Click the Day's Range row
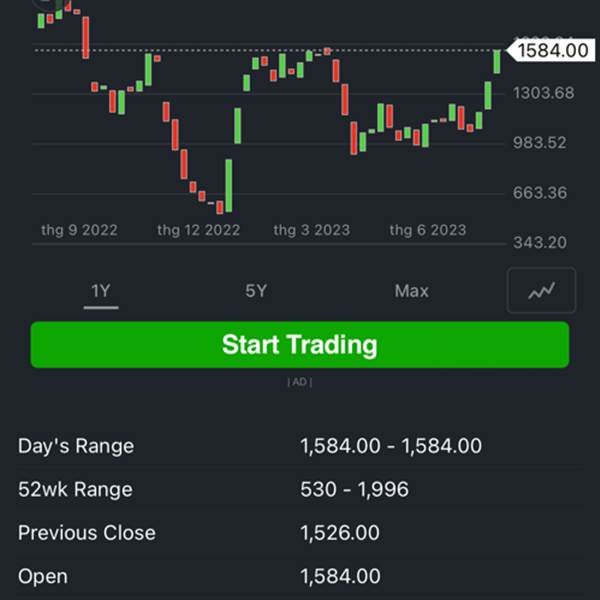The width and height of the screenshot is (600, 600). [300, 446]
